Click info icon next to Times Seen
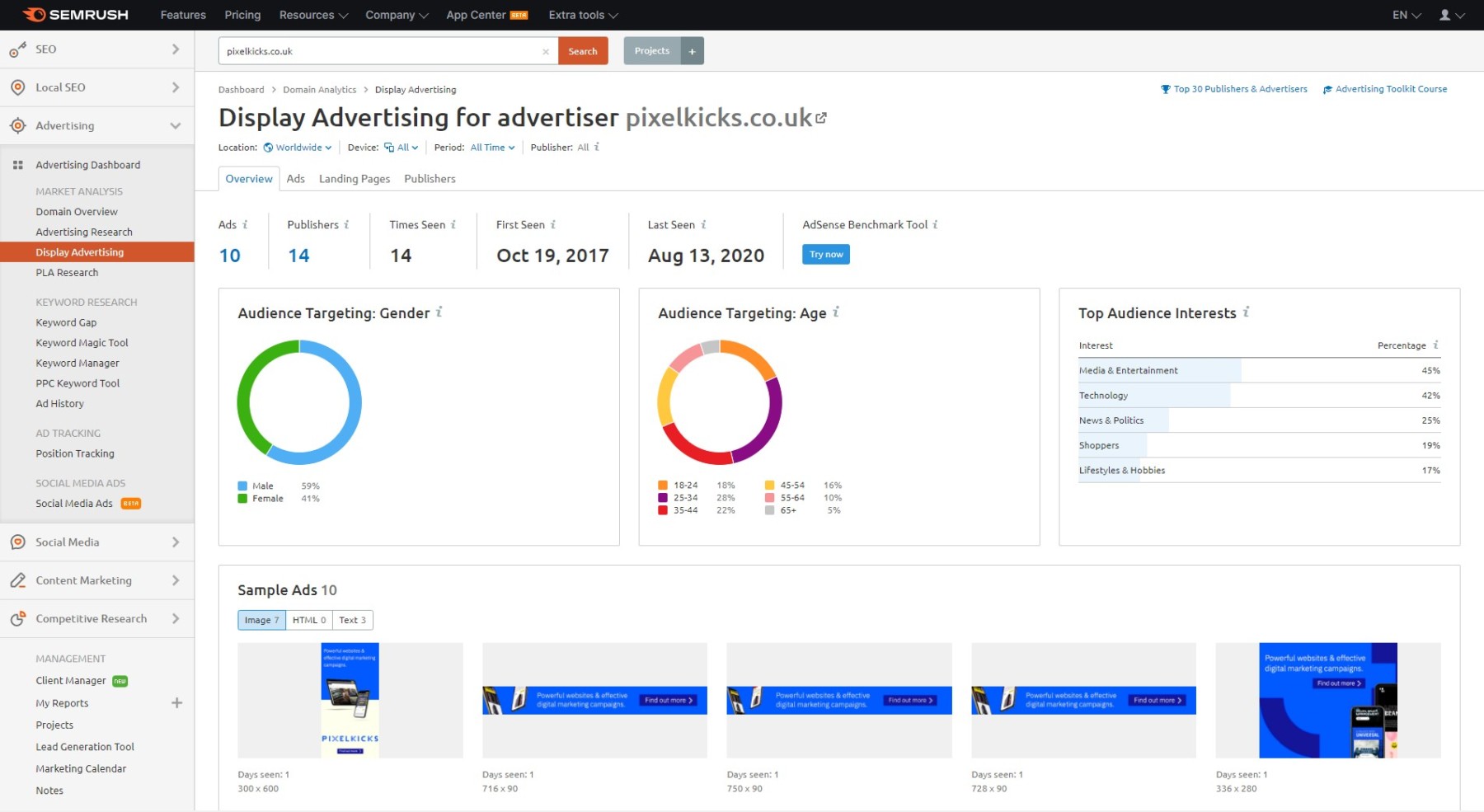 tap(453, 224)
